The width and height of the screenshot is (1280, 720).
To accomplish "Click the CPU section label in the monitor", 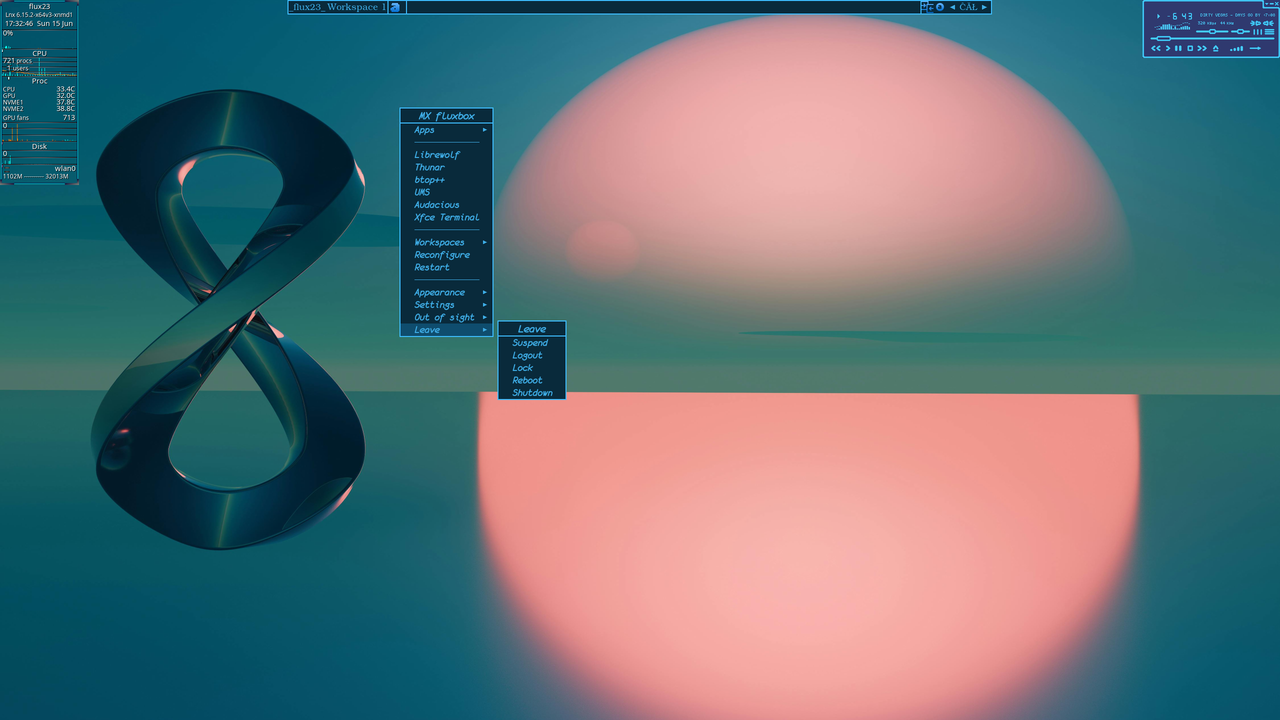I will click(x=39, y=53).
